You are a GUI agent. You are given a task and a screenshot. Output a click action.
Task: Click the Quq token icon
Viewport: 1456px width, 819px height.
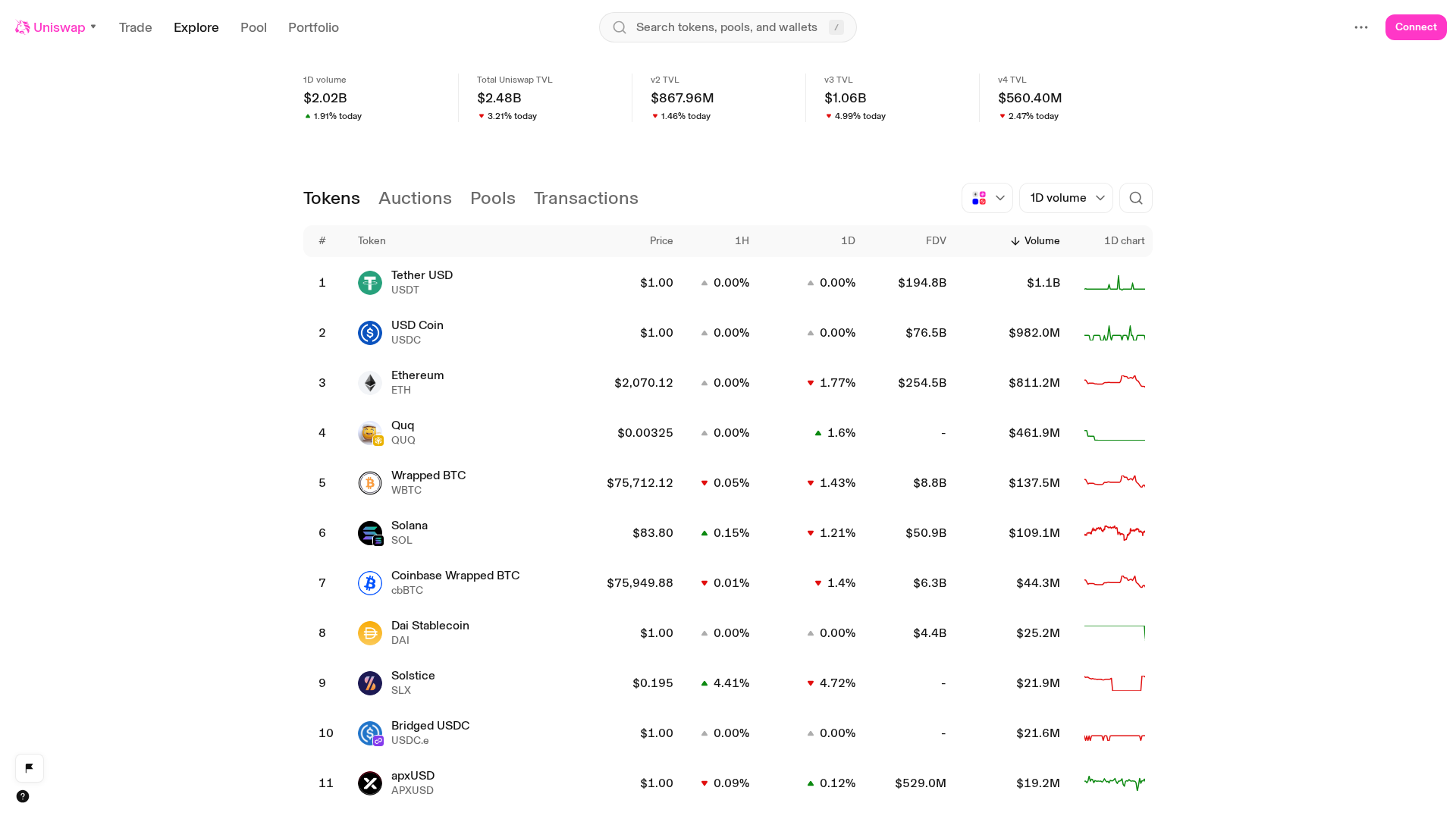click(x=370, y=433)
